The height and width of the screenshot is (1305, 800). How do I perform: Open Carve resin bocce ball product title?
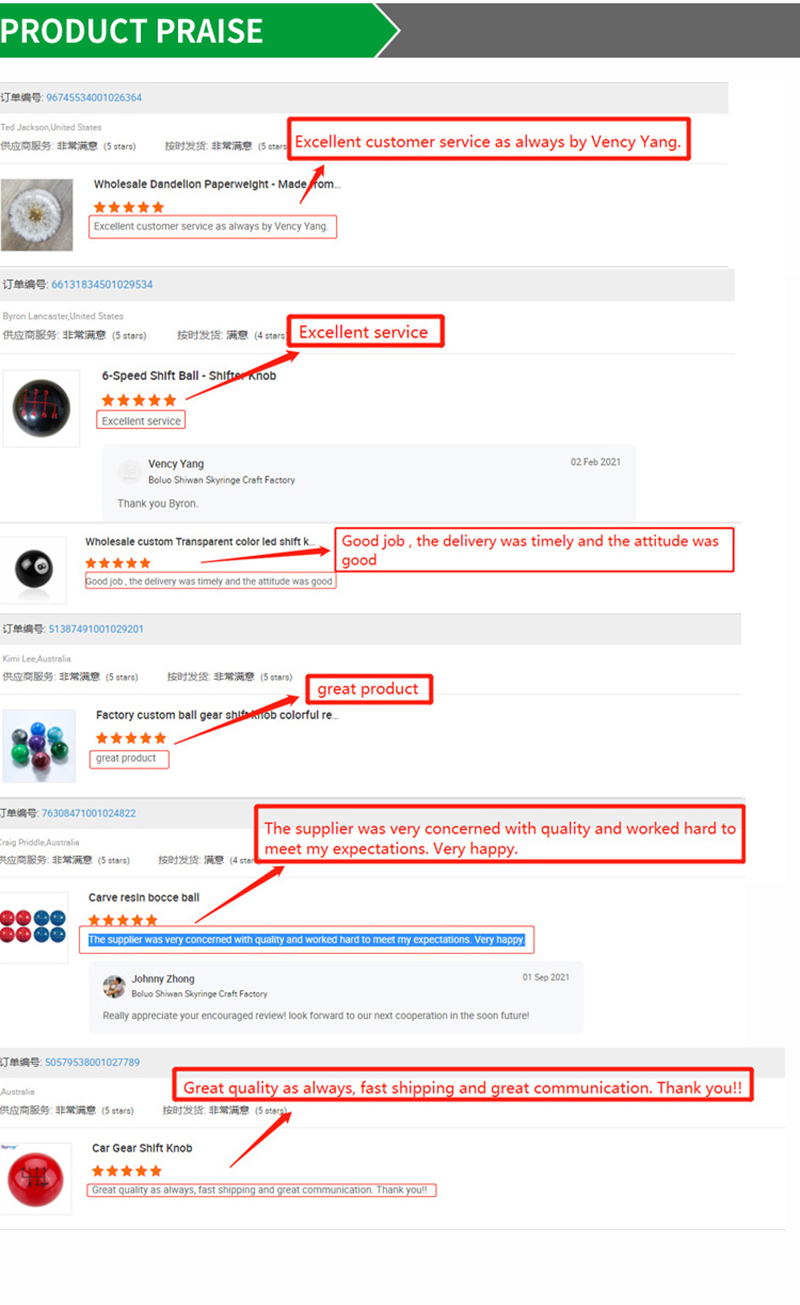pos(144,898)
